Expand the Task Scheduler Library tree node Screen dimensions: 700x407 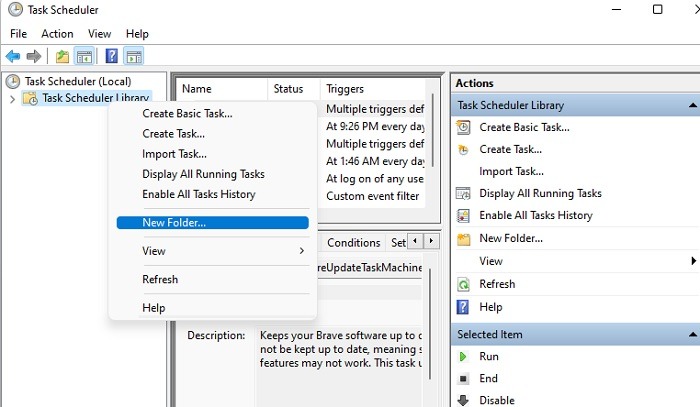click(12, 99)
